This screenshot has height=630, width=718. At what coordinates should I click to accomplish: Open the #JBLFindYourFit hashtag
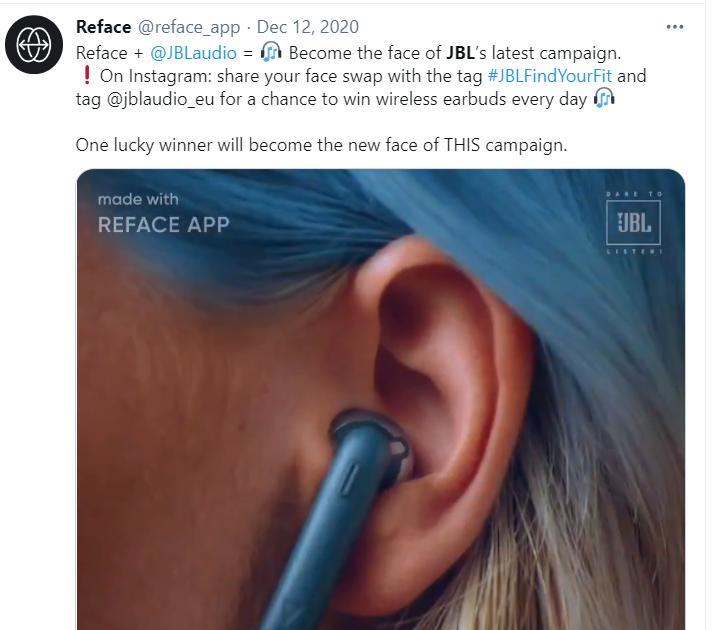549,76
